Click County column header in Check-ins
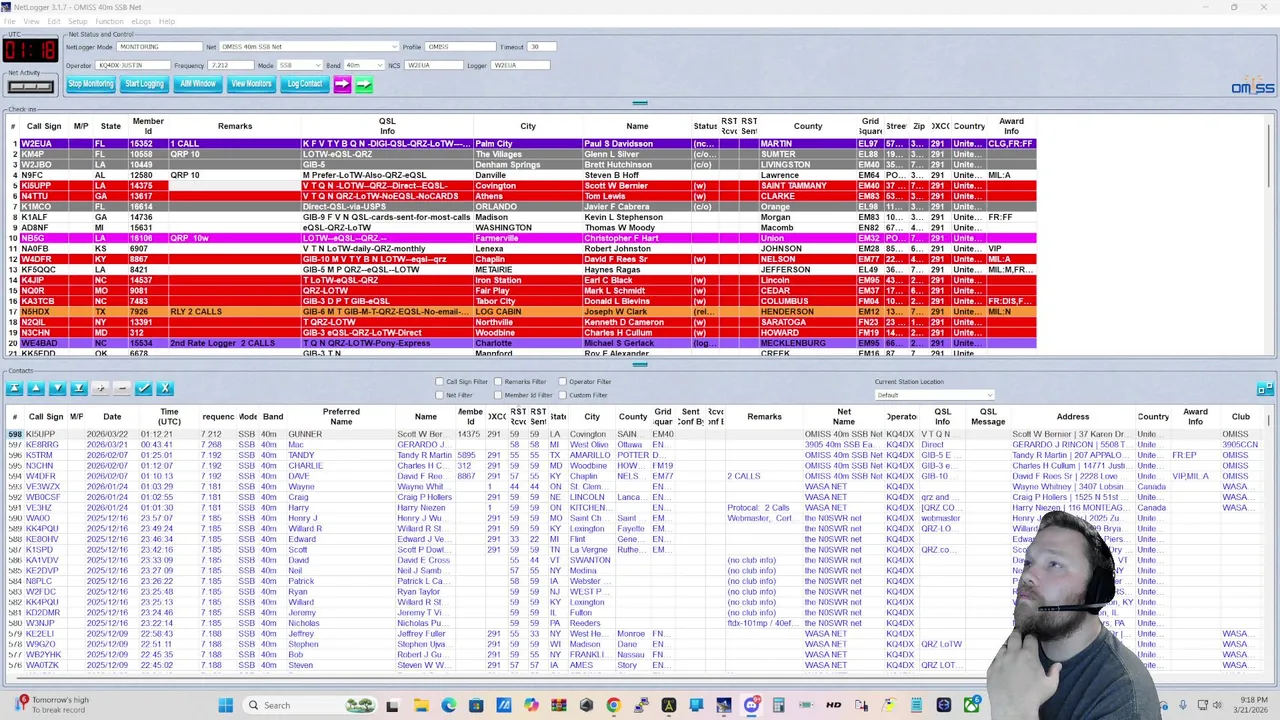Image resolution: width=1280 pixels, height=720 pixels. tap(808, 126)
